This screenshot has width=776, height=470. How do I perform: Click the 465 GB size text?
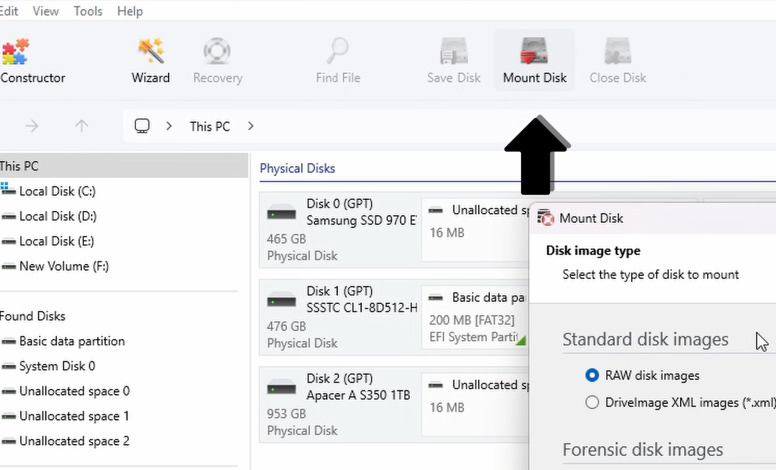tap(287, 239)
